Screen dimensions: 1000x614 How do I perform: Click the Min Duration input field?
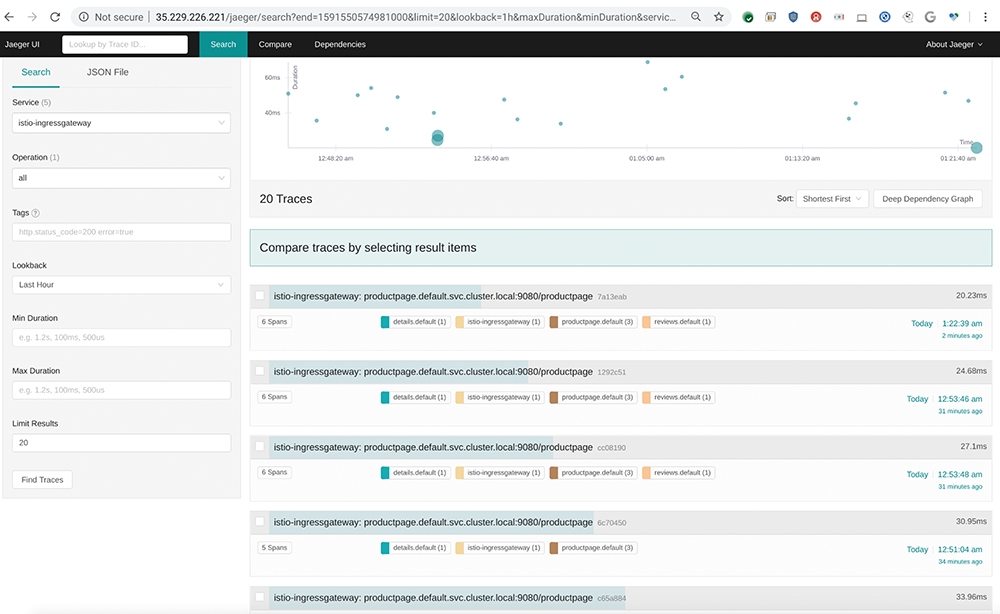tap(121, 337)
